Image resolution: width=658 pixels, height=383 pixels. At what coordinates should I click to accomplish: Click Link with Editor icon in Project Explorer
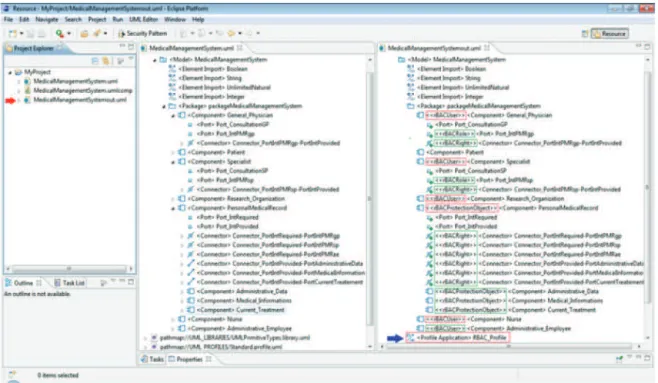coord(106,61)
